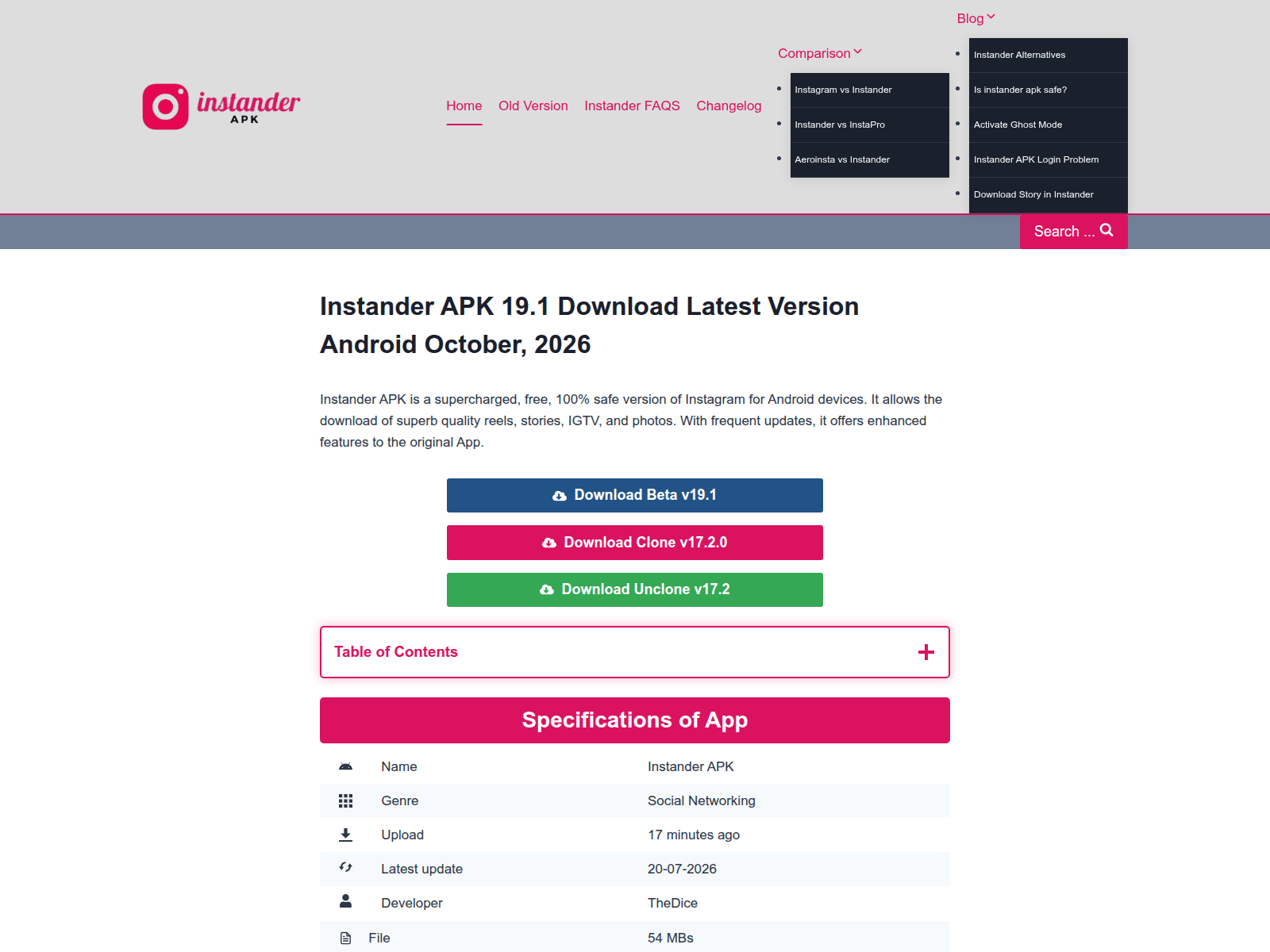This screenshot has width=1270, height=952.
Task: Click Download Unclone v17.2 button
Action: (635, 589)
